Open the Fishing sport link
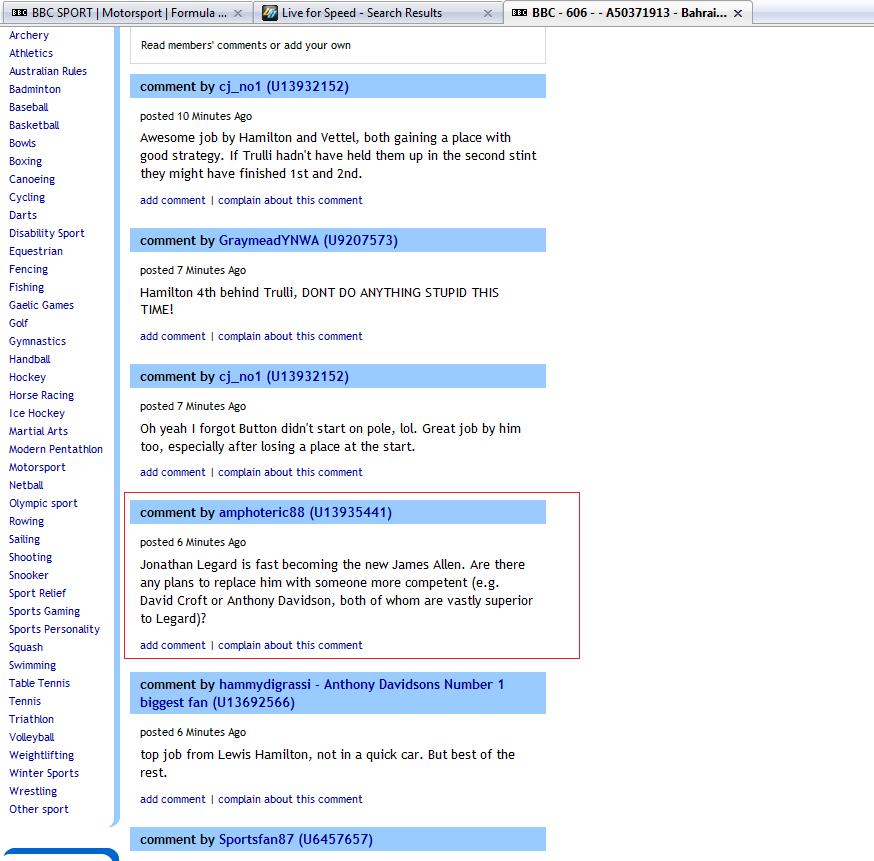This screenshot has height=861, width=874. coord(26,287)
